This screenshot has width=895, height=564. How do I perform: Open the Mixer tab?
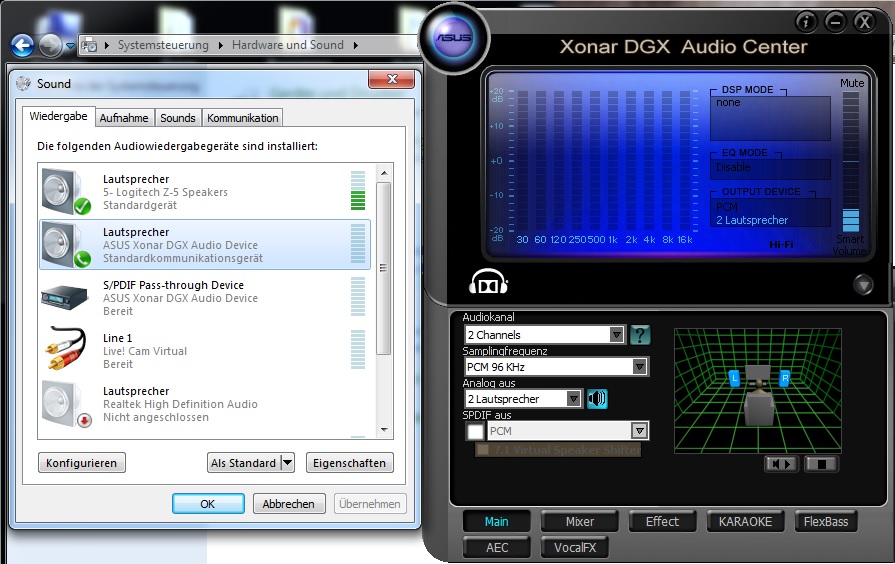tap(579, 521)
